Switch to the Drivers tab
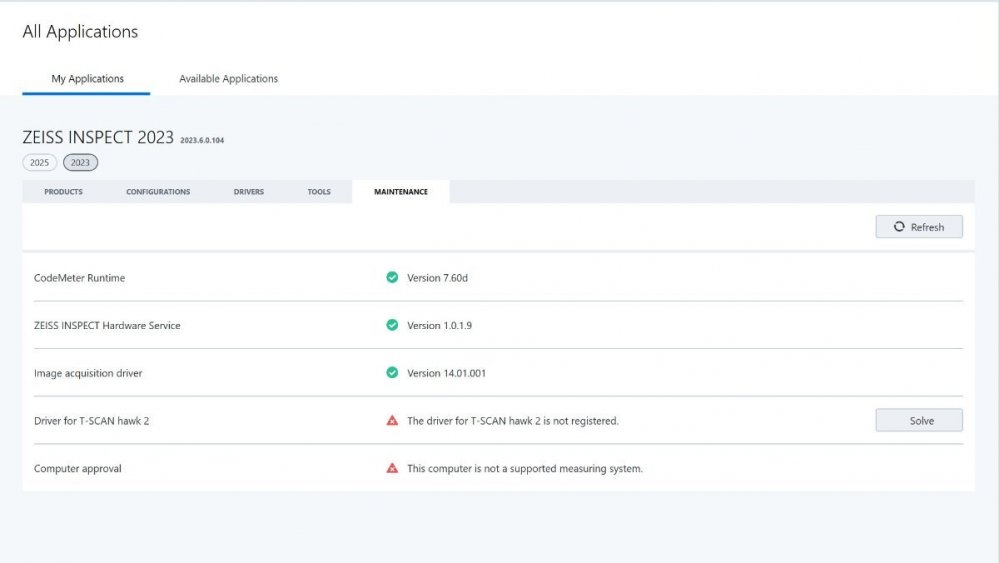The width and height of the screenshot is (999, 563). click(249, 192)
